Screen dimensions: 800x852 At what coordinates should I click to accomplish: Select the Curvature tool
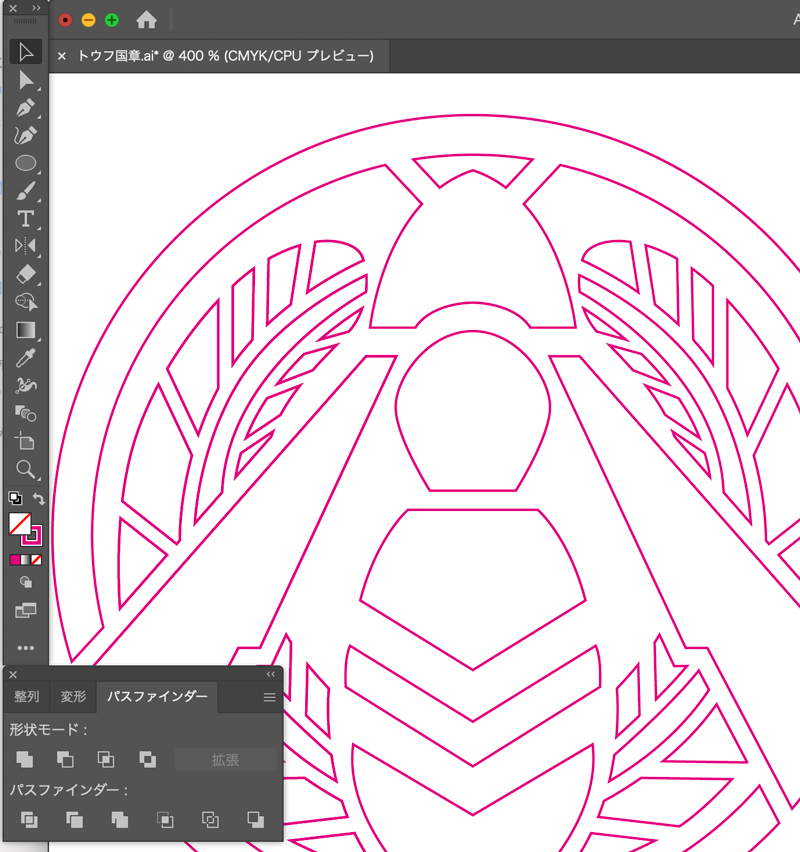pyautogui.click(x=26, y=135)
